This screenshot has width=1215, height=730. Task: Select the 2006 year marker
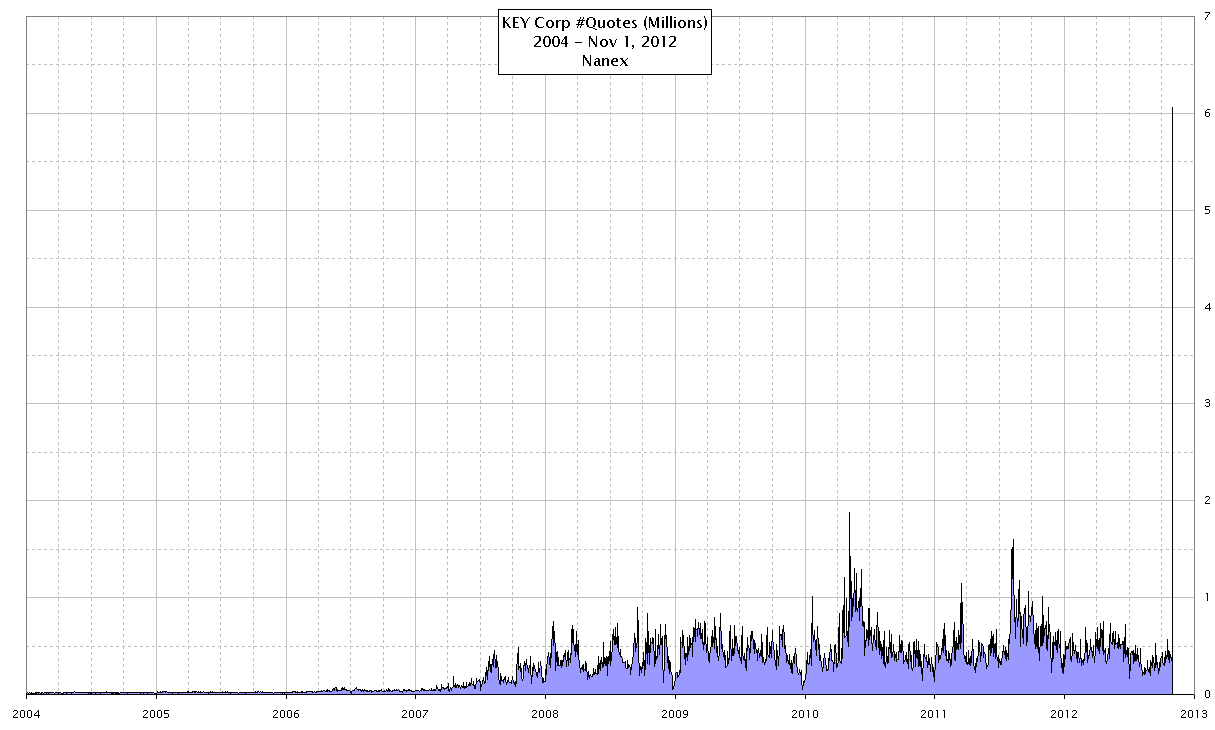coord(285,713)
